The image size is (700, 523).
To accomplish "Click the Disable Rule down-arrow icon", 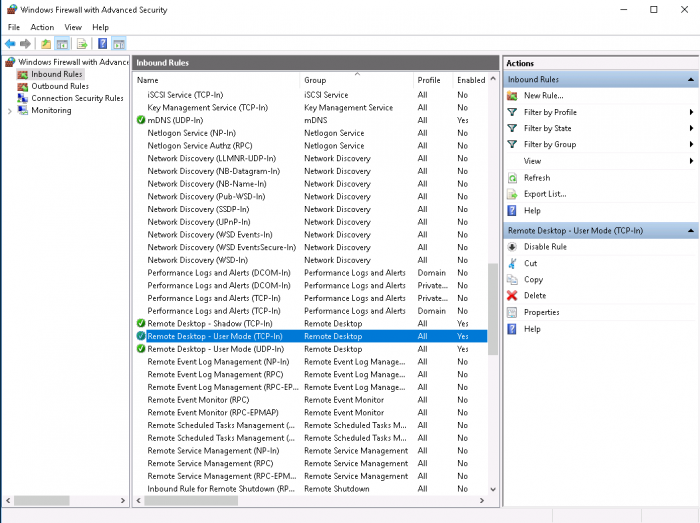I will (x=512, y=247).
